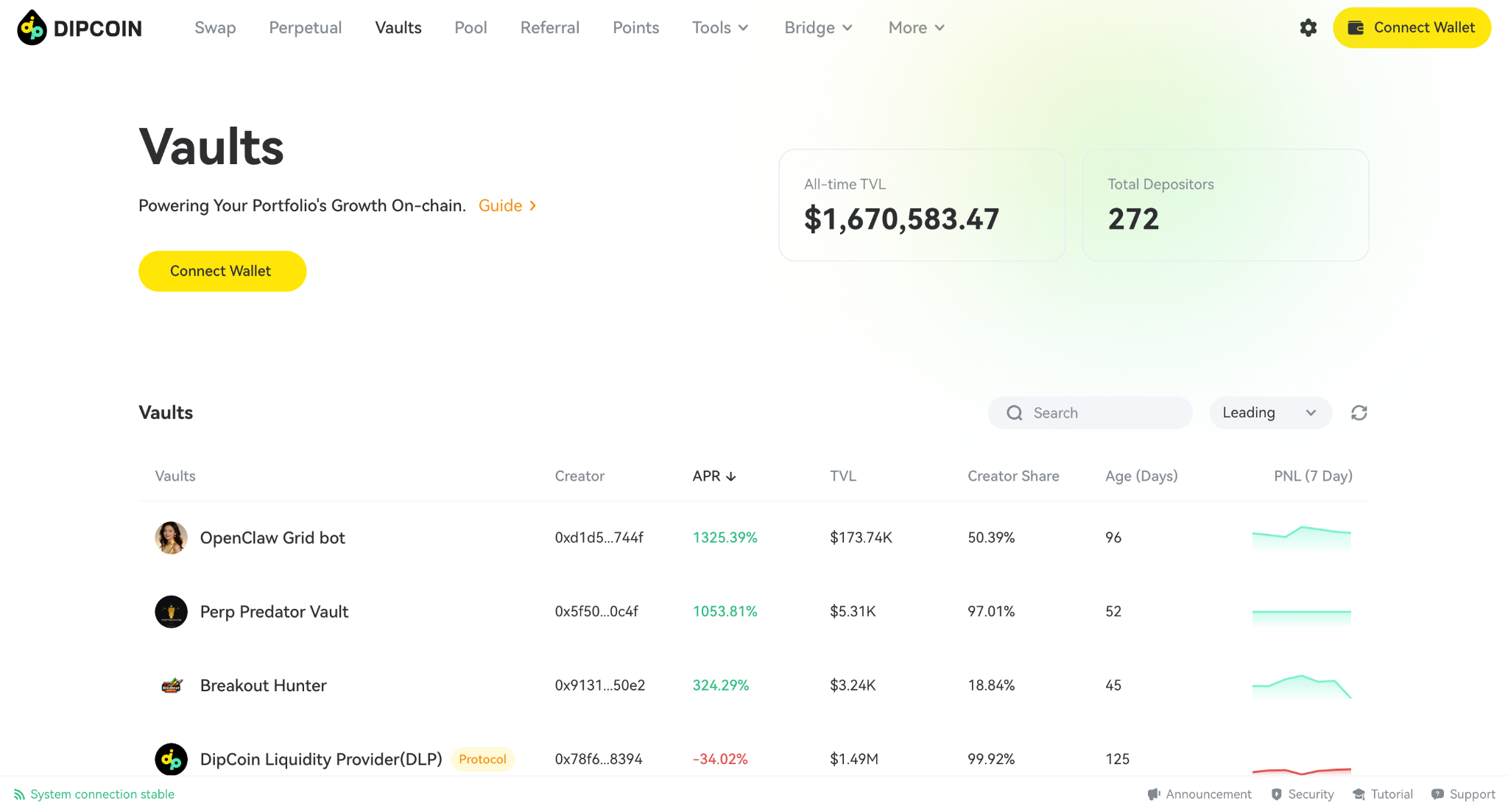This screenshot has height=812, width=1508.
Task: Sort by the PNL (7 Day) column
Action: pyautogui.click(x=1313, y=476)
